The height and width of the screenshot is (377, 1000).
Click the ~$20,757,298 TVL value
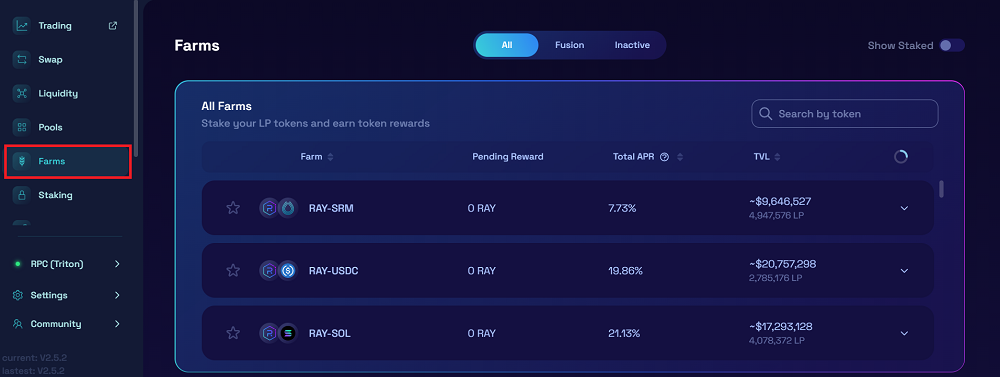(x=783, y=264)
